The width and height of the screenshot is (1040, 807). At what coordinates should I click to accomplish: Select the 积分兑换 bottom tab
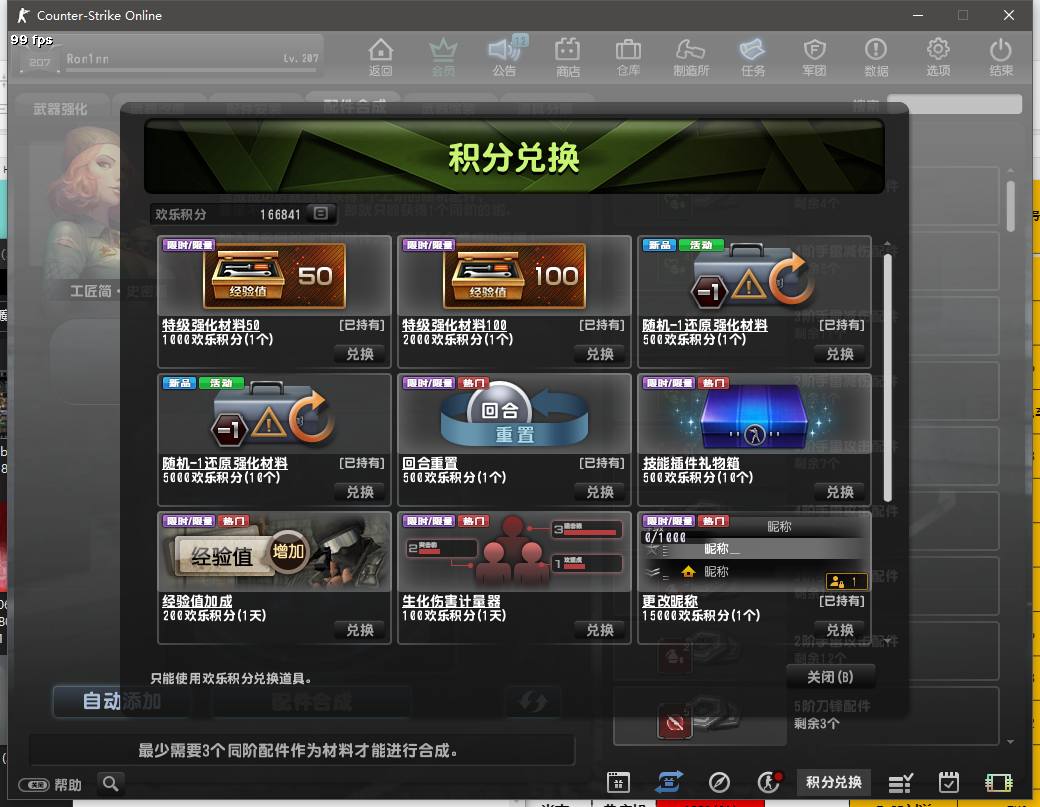[833, 782]
